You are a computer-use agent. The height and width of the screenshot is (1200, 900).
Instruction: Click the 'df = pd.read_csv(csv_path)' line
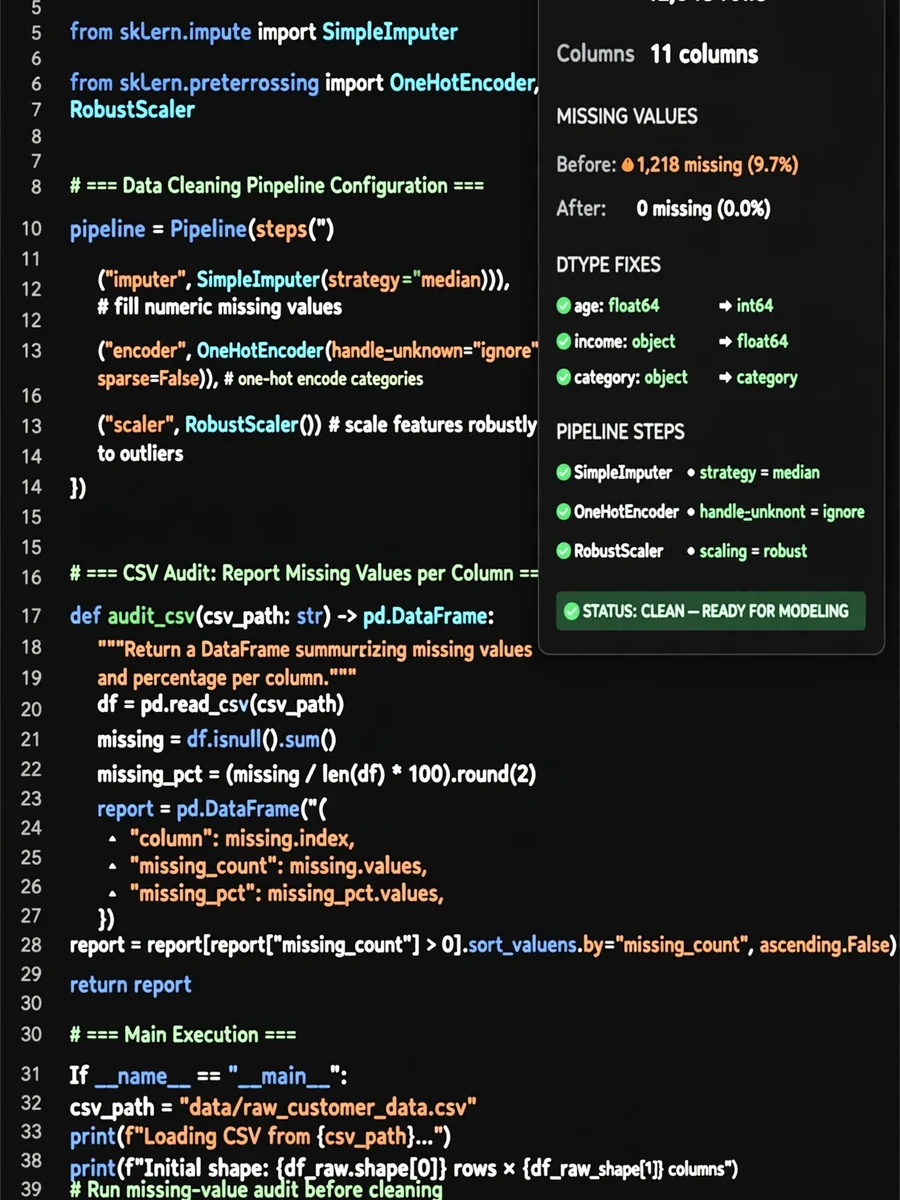pyautogui.click(x=220, y=705)
